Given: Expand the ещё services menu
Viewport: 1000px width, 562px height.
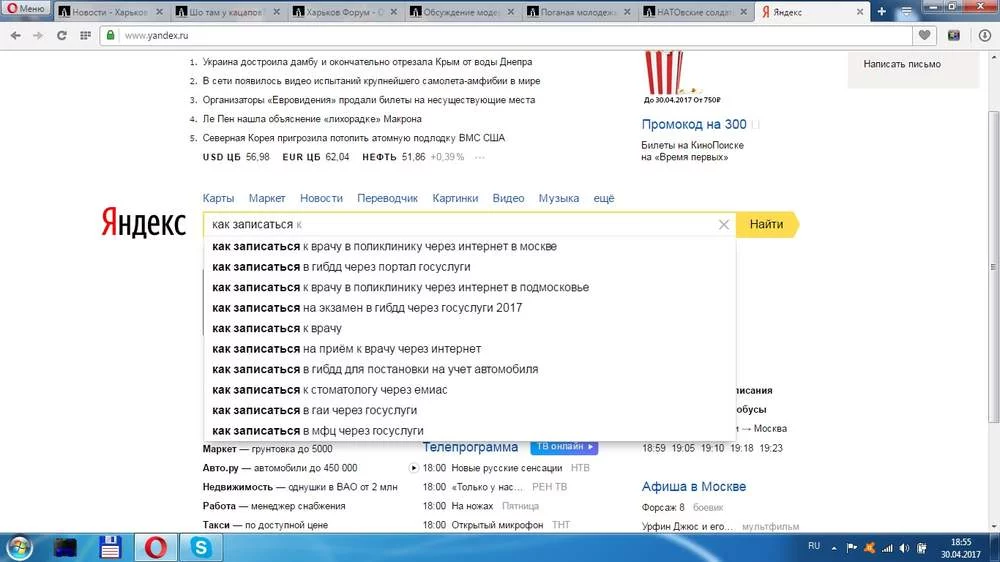Looking at the screenshot, I should point(604,198).
